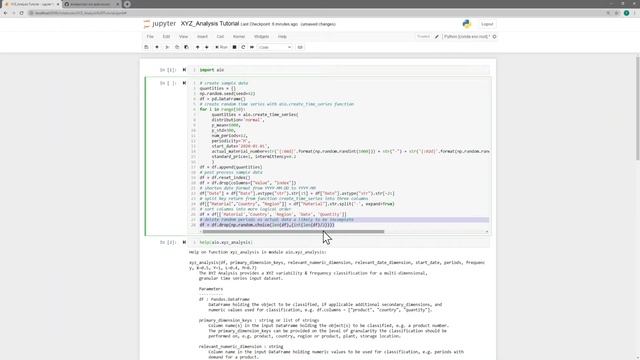Go back in the browser
Viewport: 640px width, 360px height.
click(5, 13)
